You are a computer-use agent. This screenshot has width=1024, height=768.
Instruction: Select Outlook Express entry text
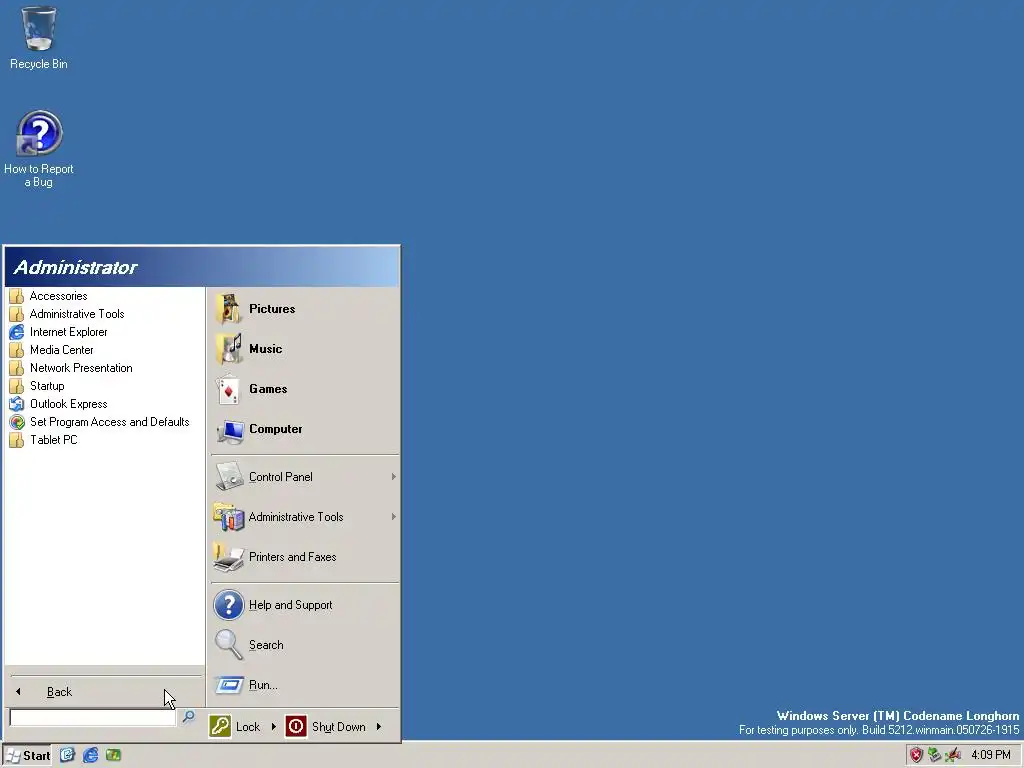click(69, 404)
